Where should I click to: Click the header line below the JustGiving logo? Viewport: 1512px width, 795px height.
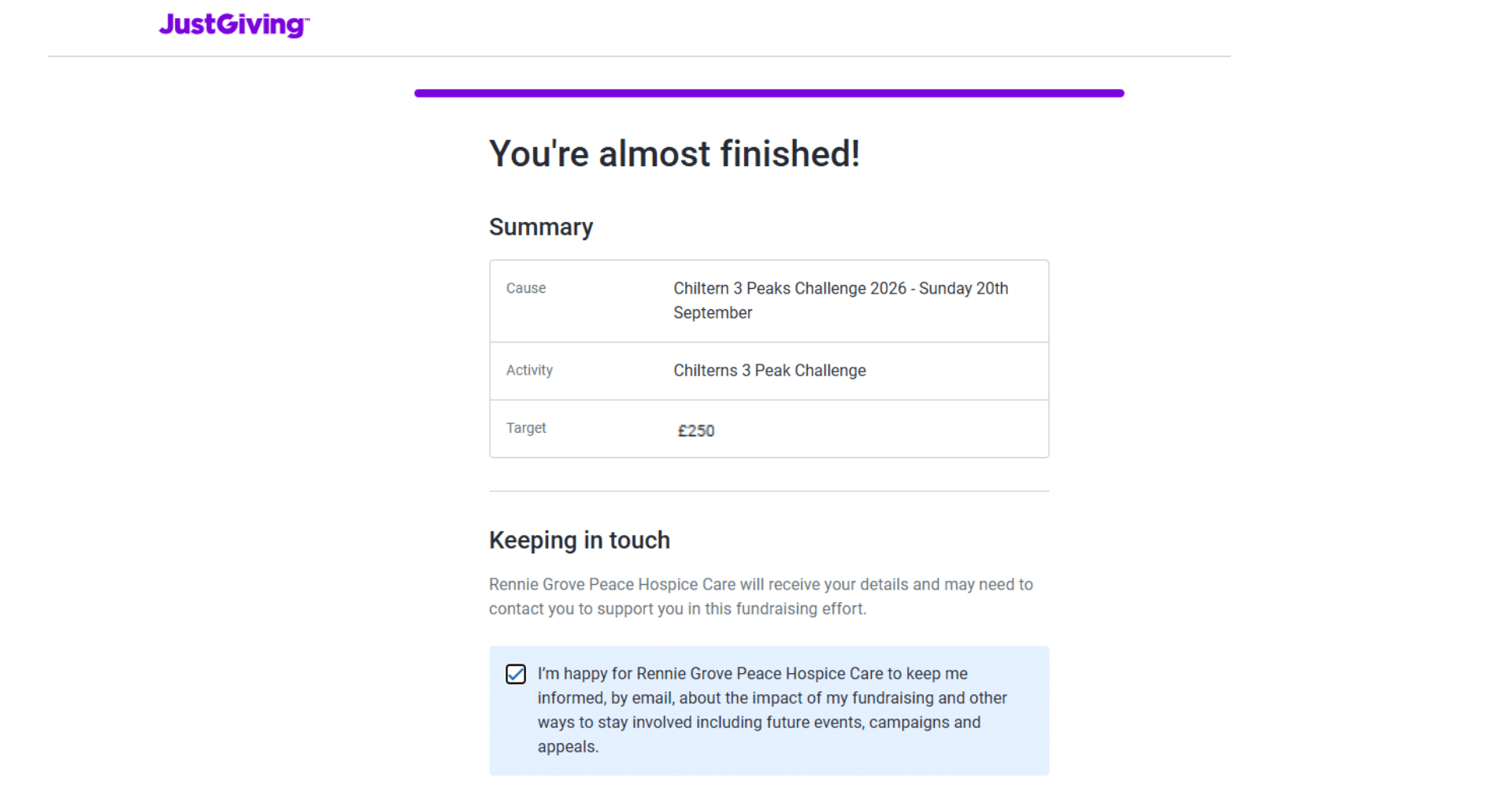click(x=639, y=56)
